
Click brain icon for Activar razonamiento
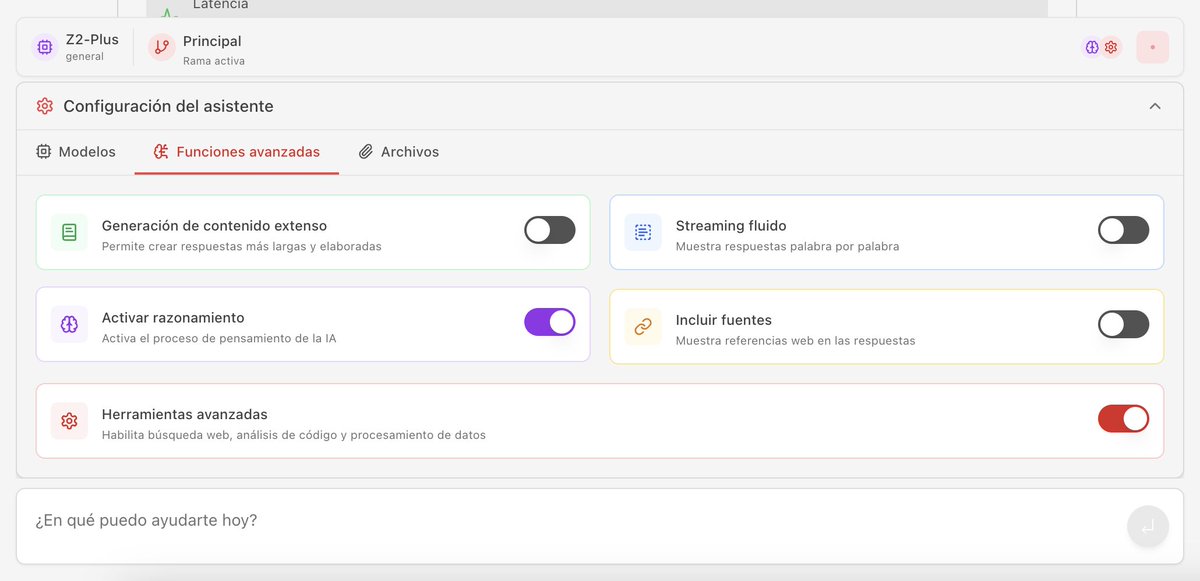click(x=69, y=324)
